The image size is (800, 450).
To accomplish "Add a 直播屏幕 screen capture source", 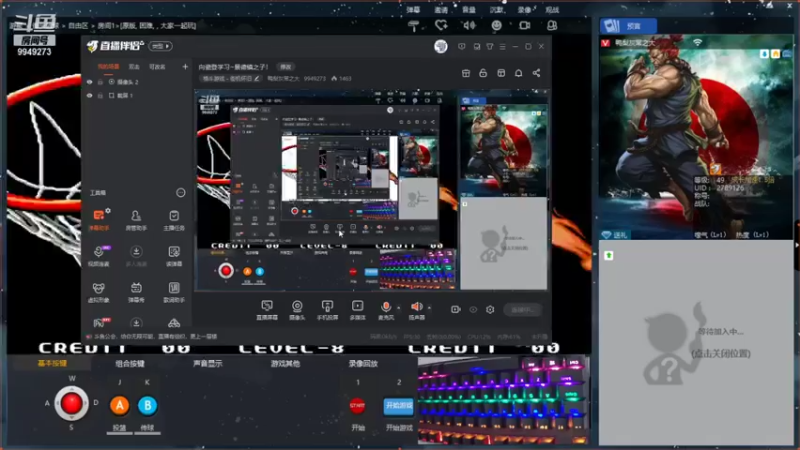I will coord(266,310).
